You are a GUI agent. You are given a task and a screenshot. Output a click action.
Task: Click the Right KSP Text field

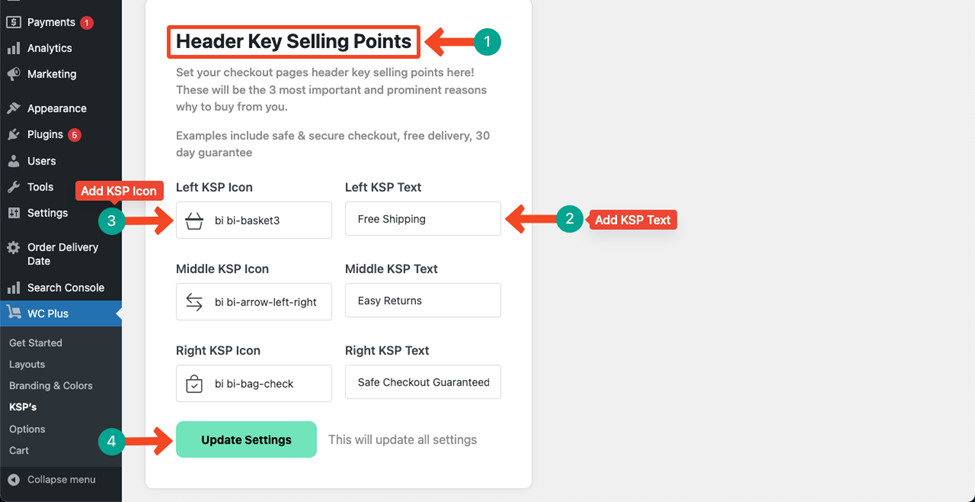point(423,382)
